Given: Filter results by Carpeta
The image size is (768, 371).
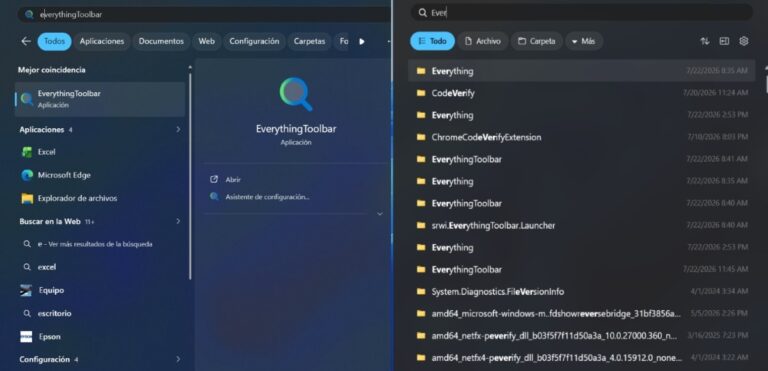Looking at the screenshot, I should pyautogui.click(x=537, y=41).
